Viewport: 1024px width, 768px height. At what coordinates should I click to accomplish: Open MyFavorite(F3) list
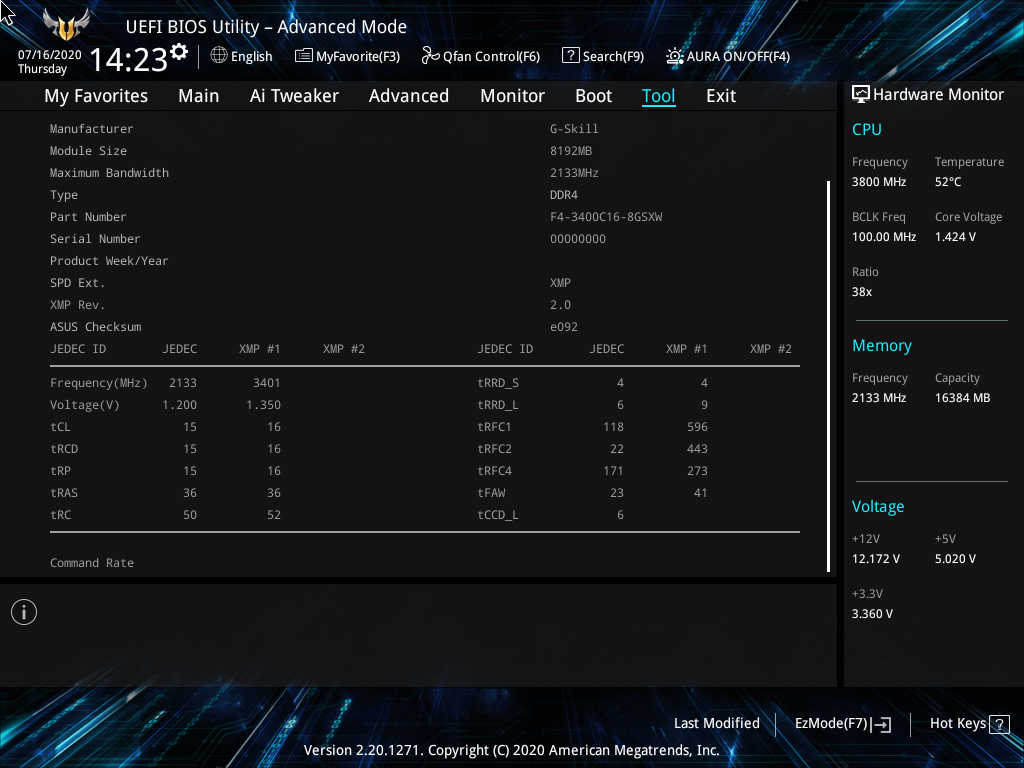(347, 56)
